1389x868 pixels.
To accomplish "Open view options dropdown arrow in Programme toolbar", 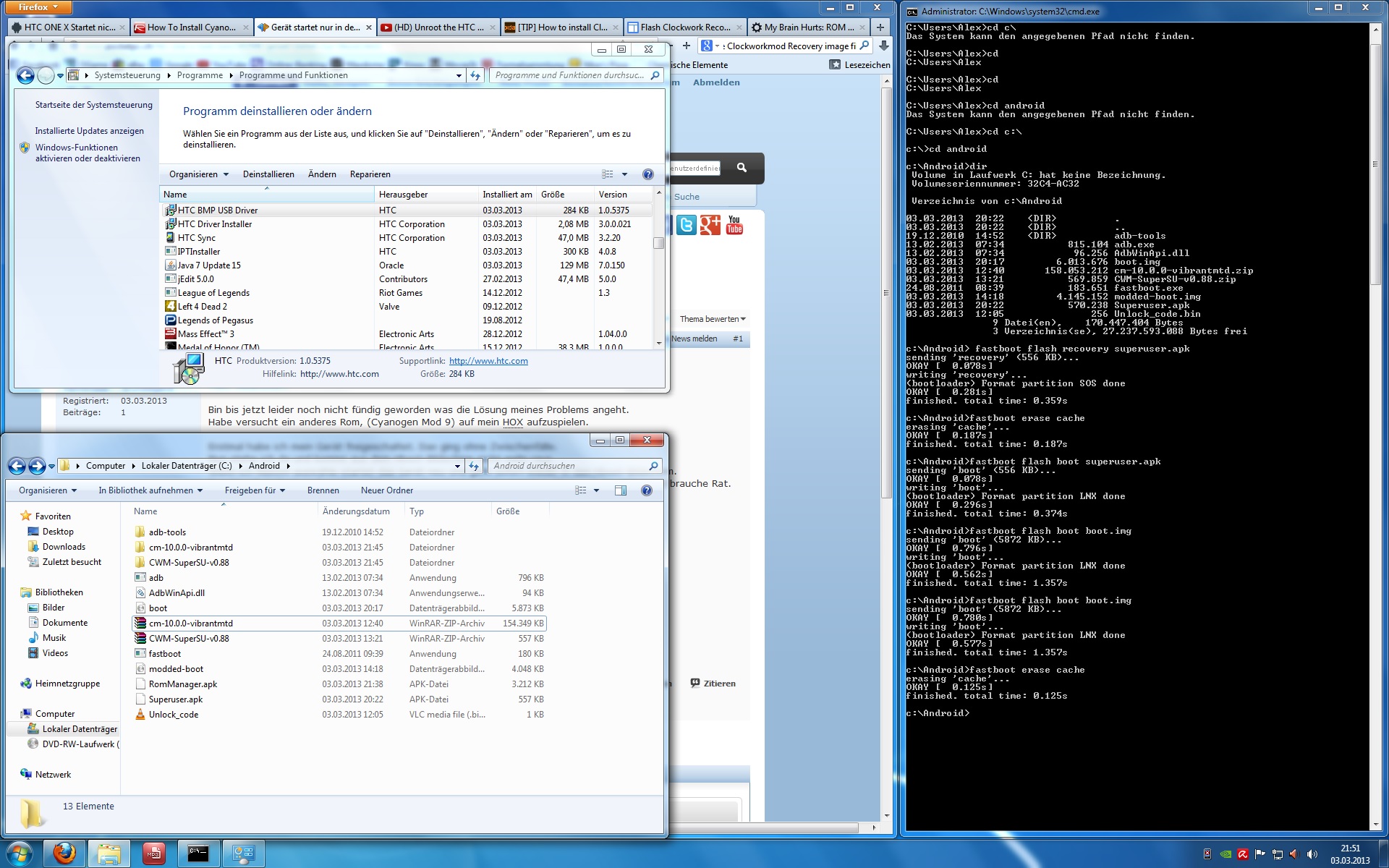I will coord(624,174).
